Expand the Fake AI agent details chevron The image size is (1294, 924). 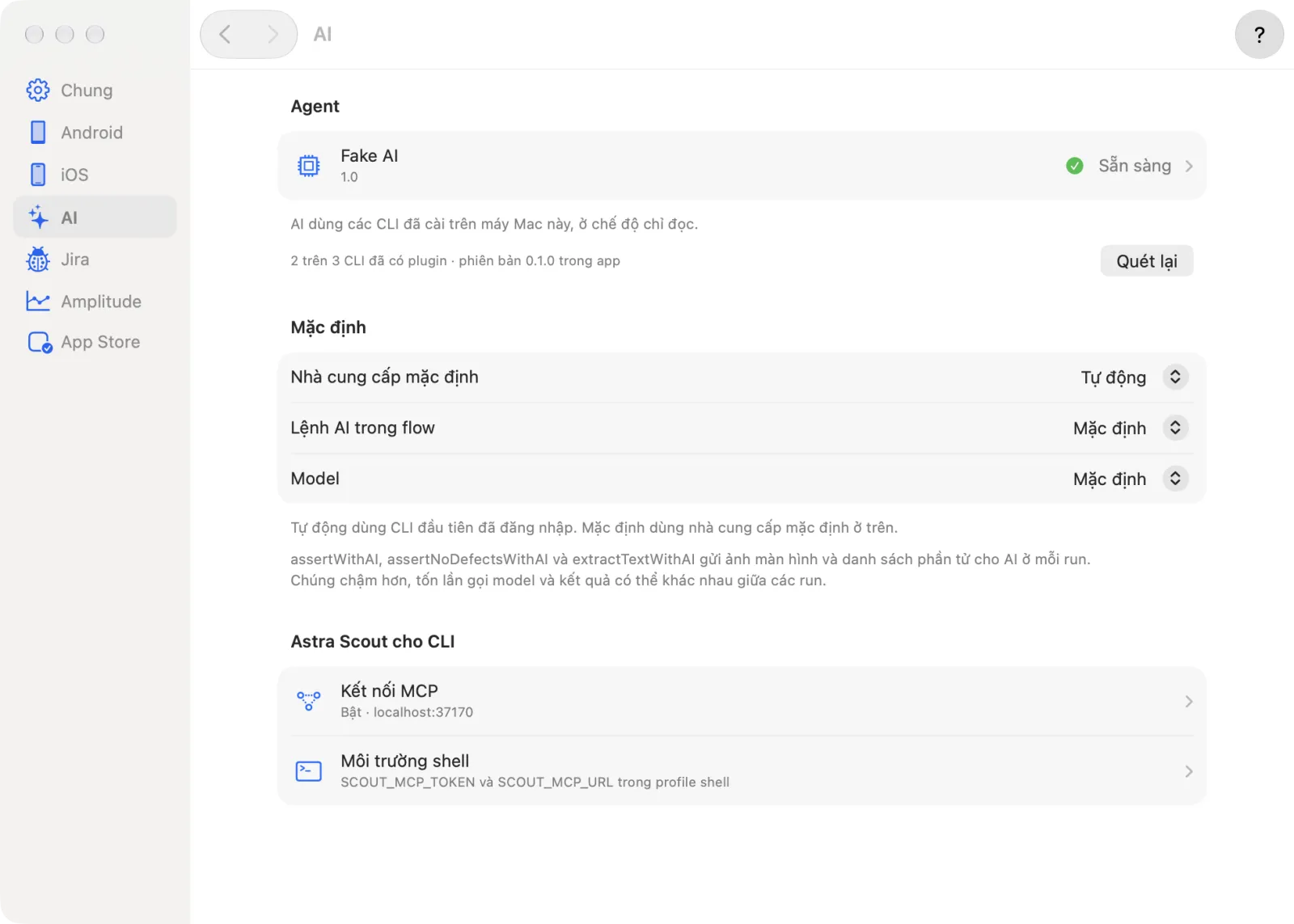[1189, 166]
